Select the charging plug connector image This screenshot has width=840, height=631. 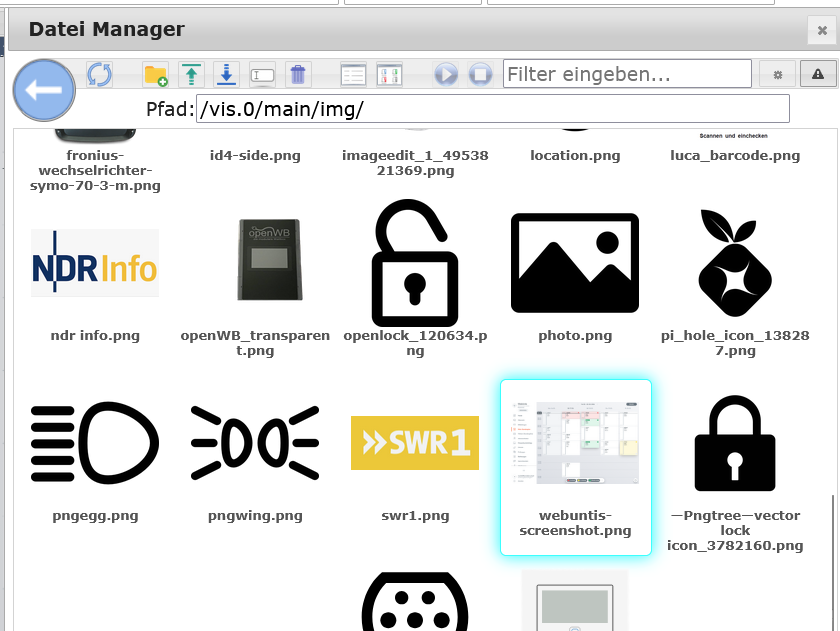[x=415, y=601]
